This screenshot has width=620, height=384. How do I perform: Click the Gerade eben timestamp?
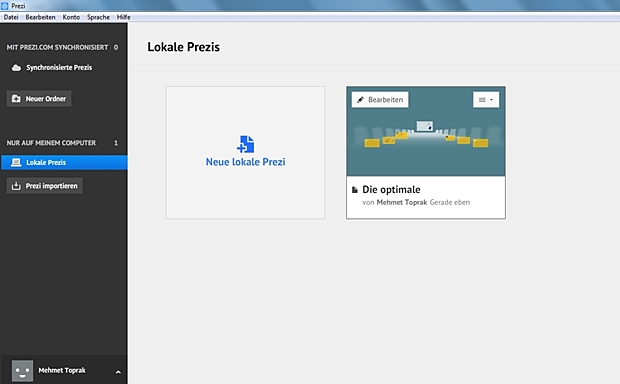pyautogui.click(x=450, y=202)
